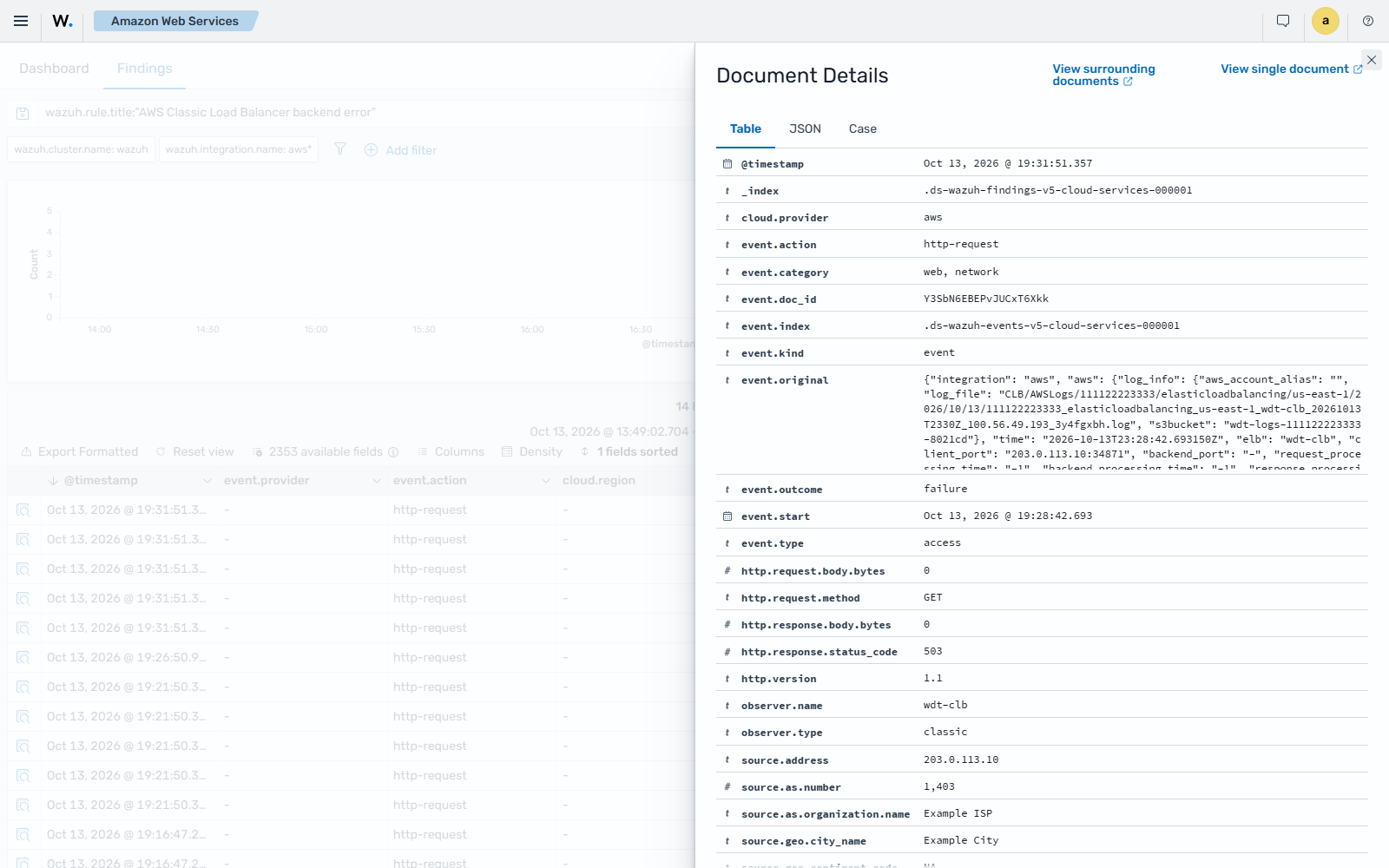This screenshot has width=1389, height=868.
Task: Switch to the JSON tab
Action: [x=805, y=128]
